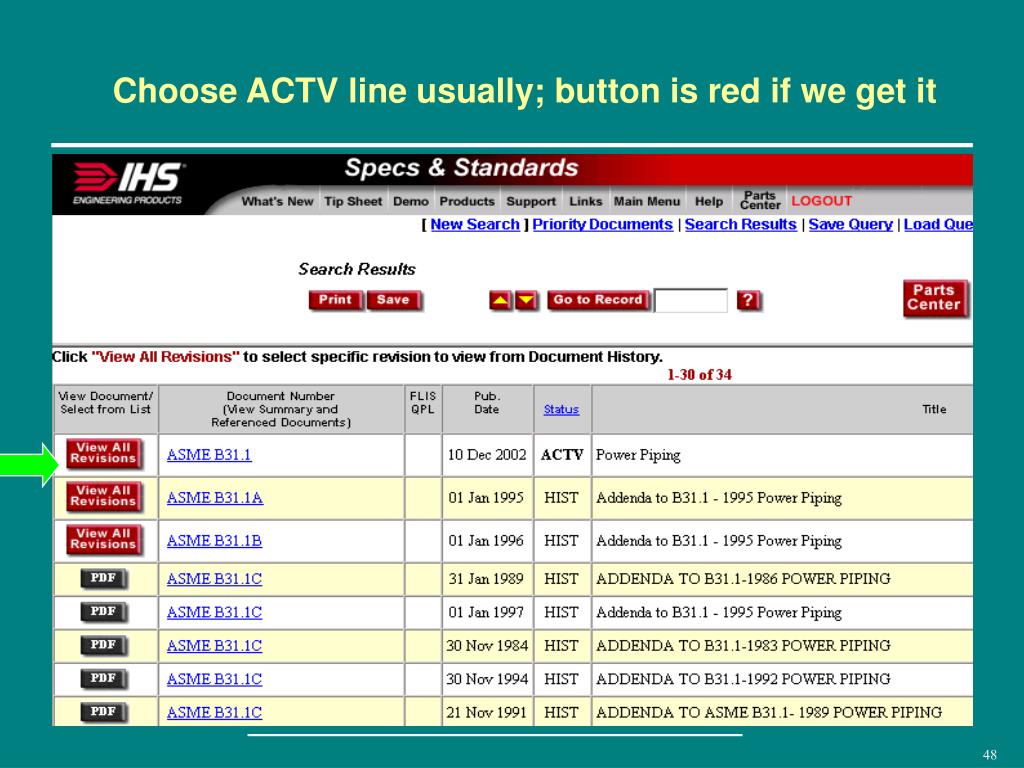Click the Go to Record button
Viewport: 1024px width, 768px height.
tap(598, 300)
